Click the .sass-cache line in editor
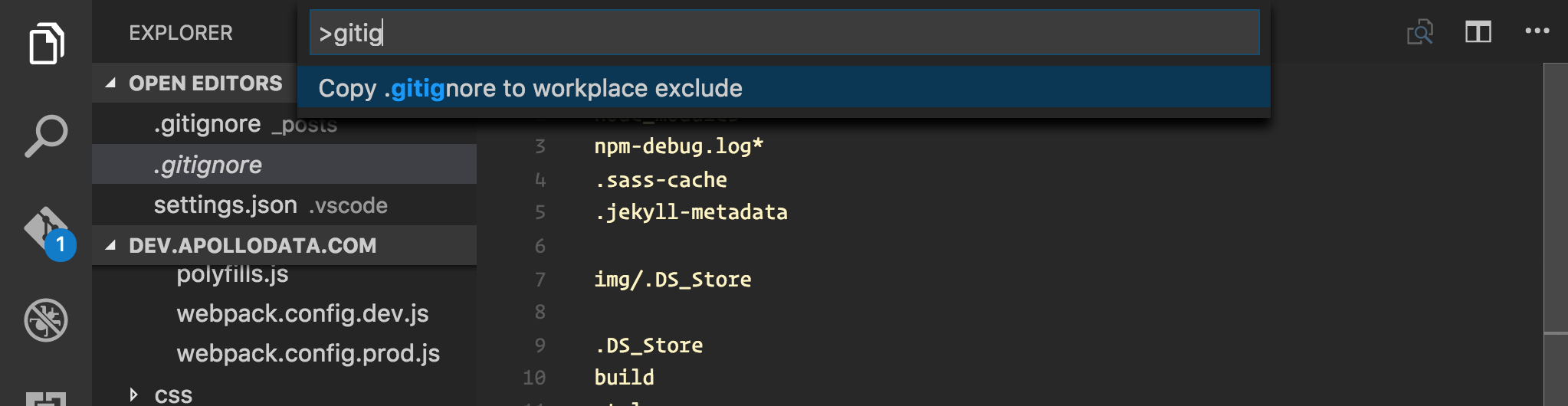Viewport: 1568px width, 406px height. pos(661,180)
